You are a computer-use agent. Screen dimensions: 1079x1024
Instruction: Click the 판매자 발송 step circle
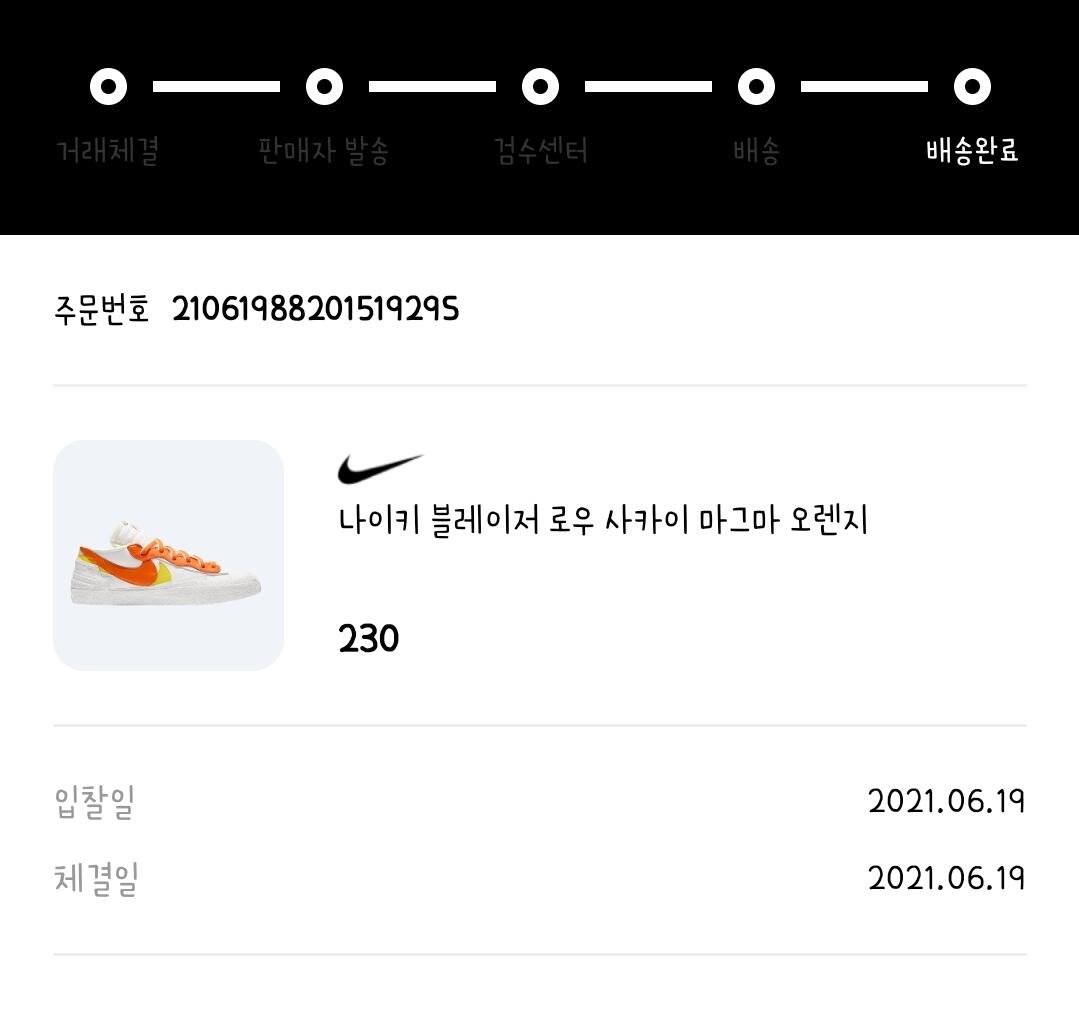(325, 87)
